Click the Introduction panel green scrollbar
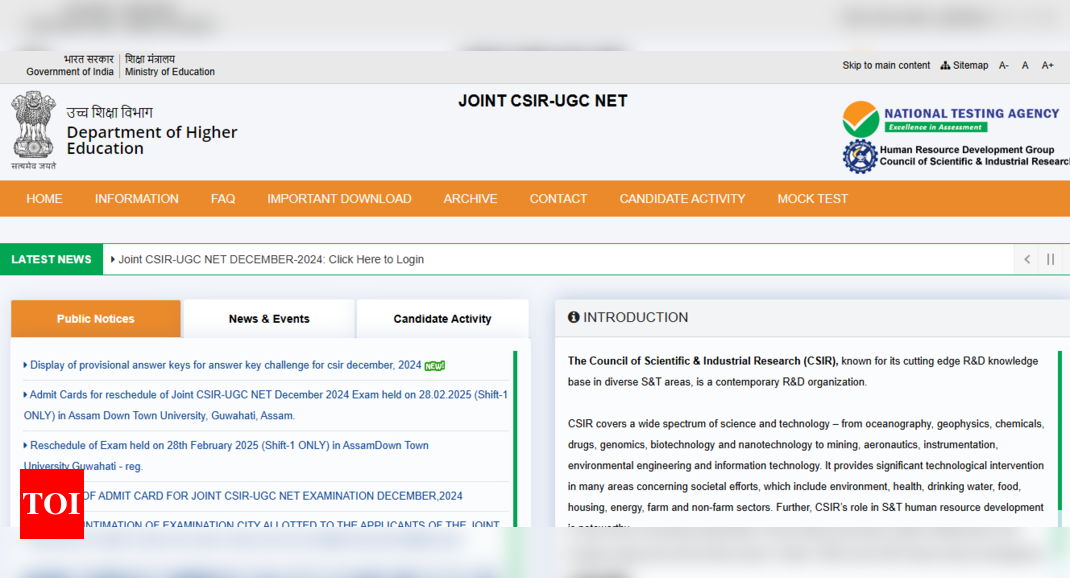 1060,430
